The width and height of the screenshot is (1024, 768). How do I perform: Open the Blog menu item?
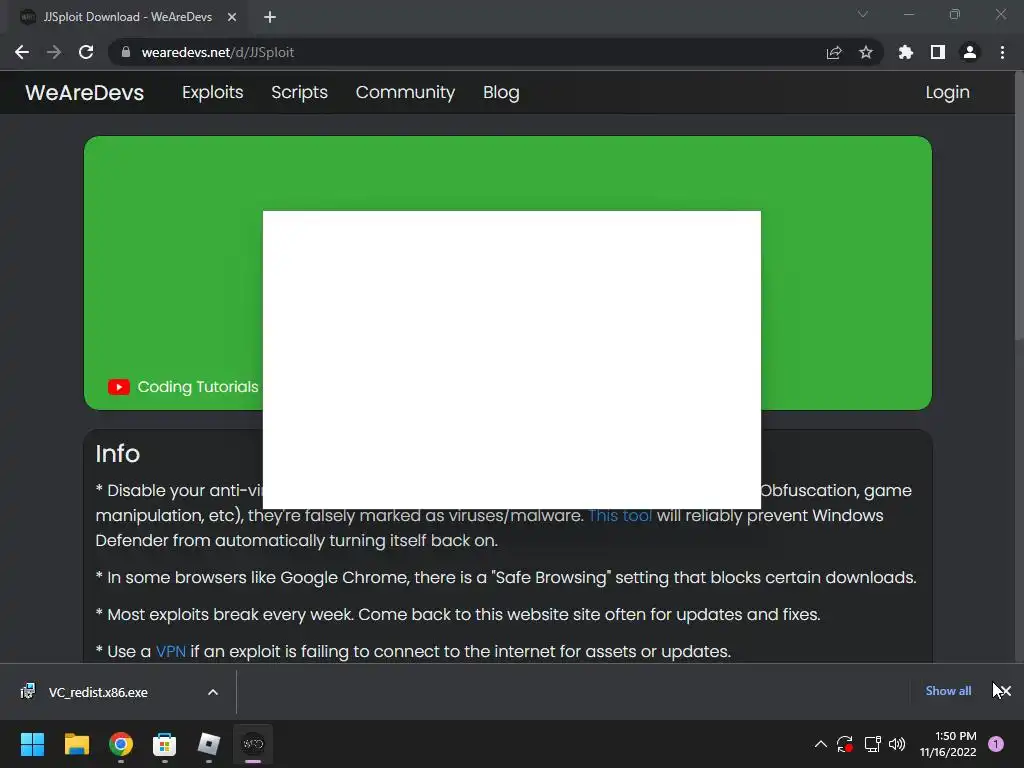pos(501,92)
